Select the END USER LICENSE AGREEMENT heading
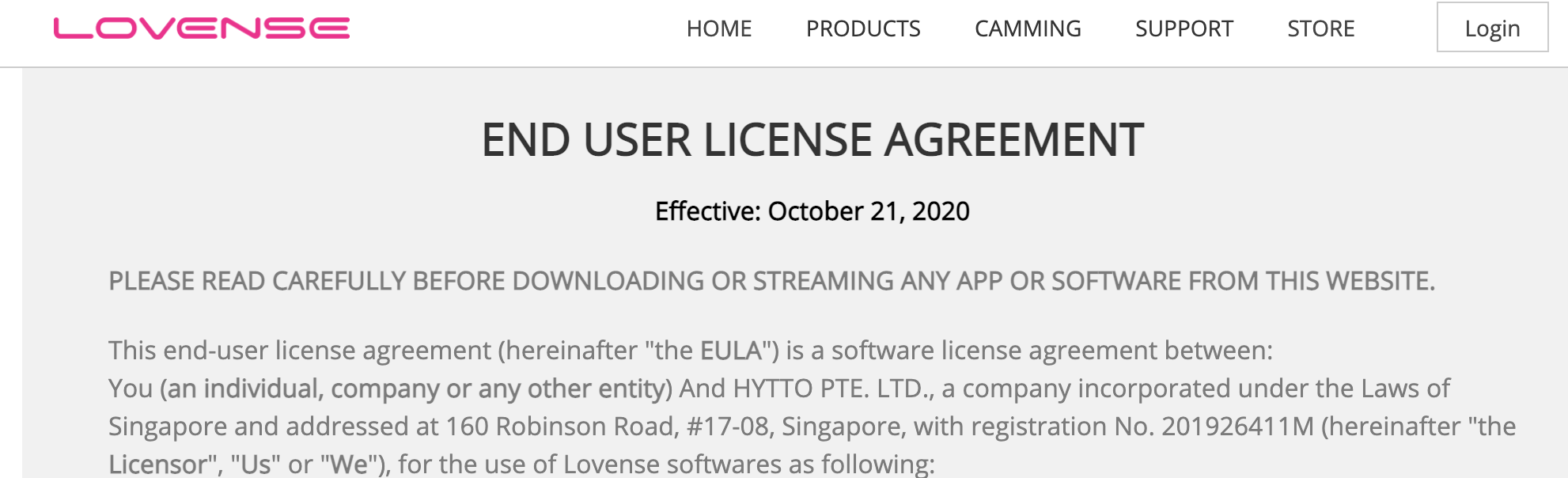This screenshot has height=478, width=1568. click(x=812, y=140)
